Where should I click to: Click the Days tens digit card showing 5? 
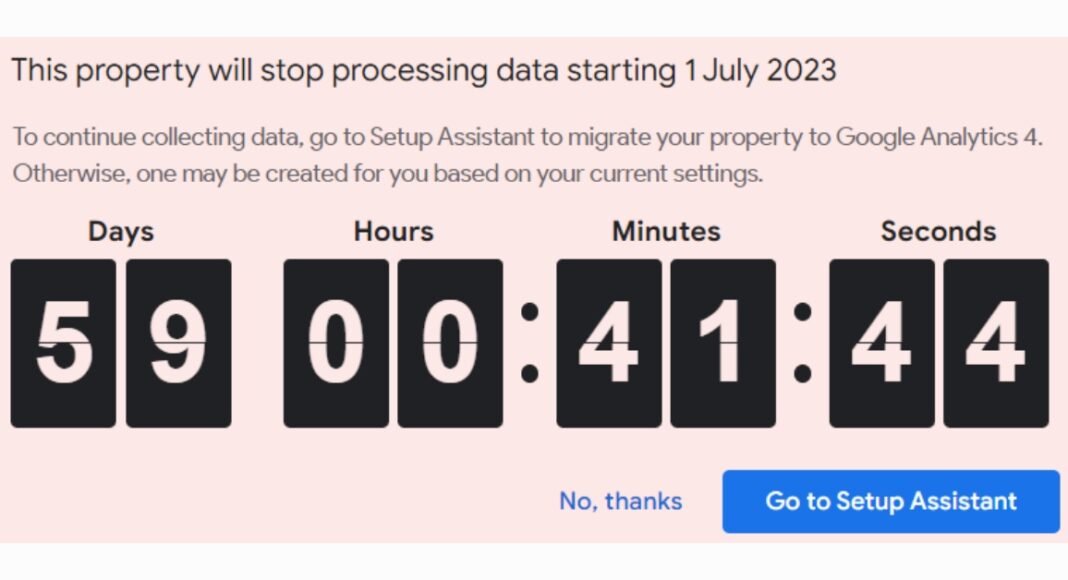(63, 343)
